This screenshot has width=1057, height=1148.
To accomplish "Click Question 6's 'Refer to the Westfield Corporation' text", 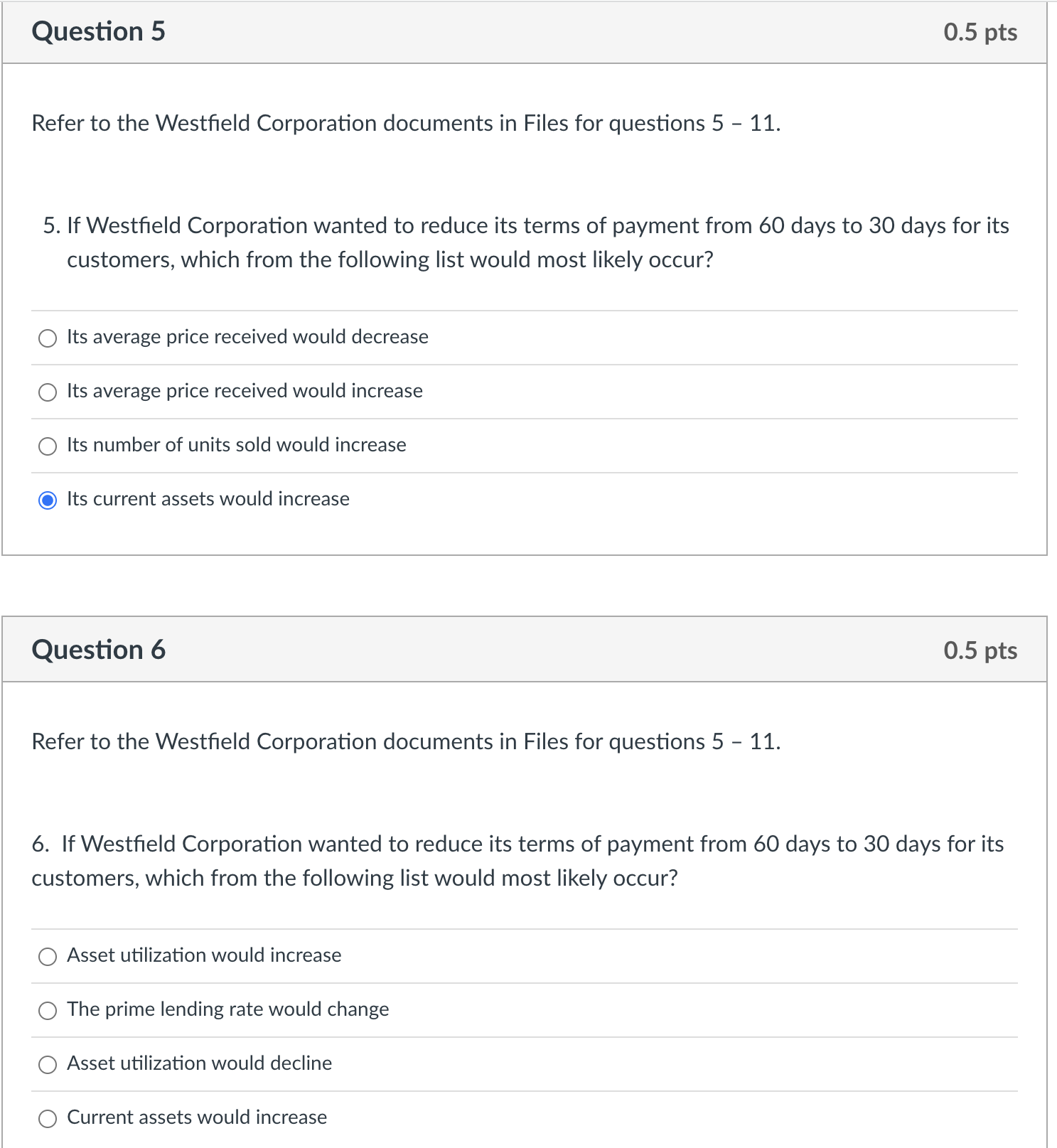I will click(x=406, y=742).
